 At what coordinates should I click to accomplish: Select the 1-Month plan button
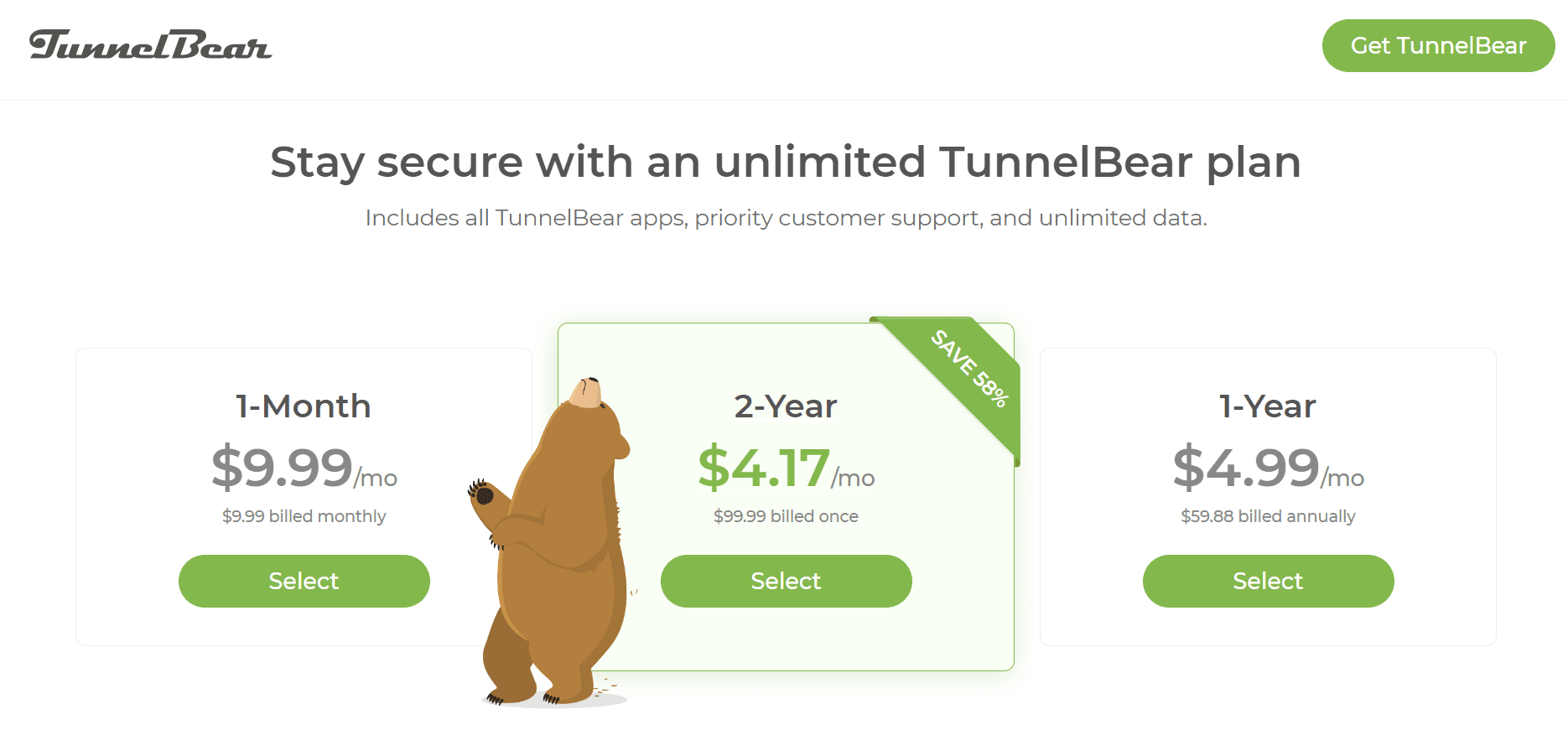304,581
